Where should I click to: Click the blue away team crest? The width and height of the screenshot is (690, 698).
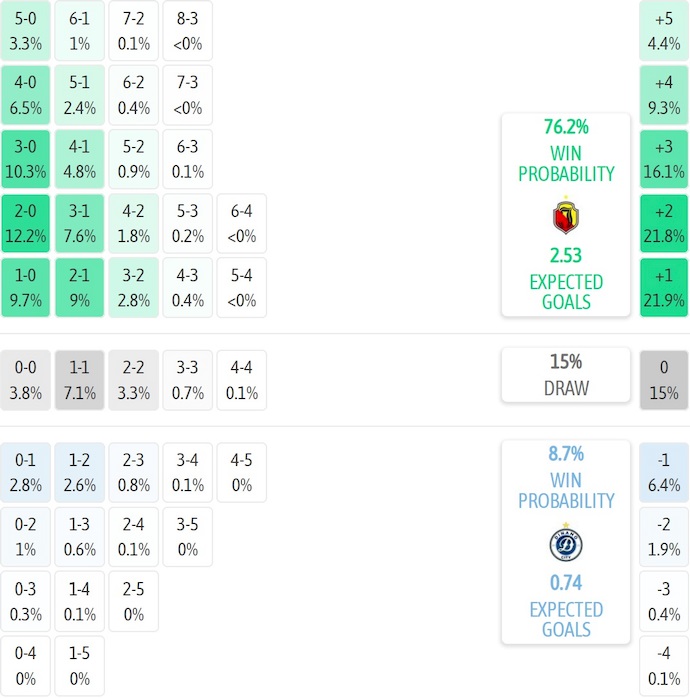click(566, 544)
